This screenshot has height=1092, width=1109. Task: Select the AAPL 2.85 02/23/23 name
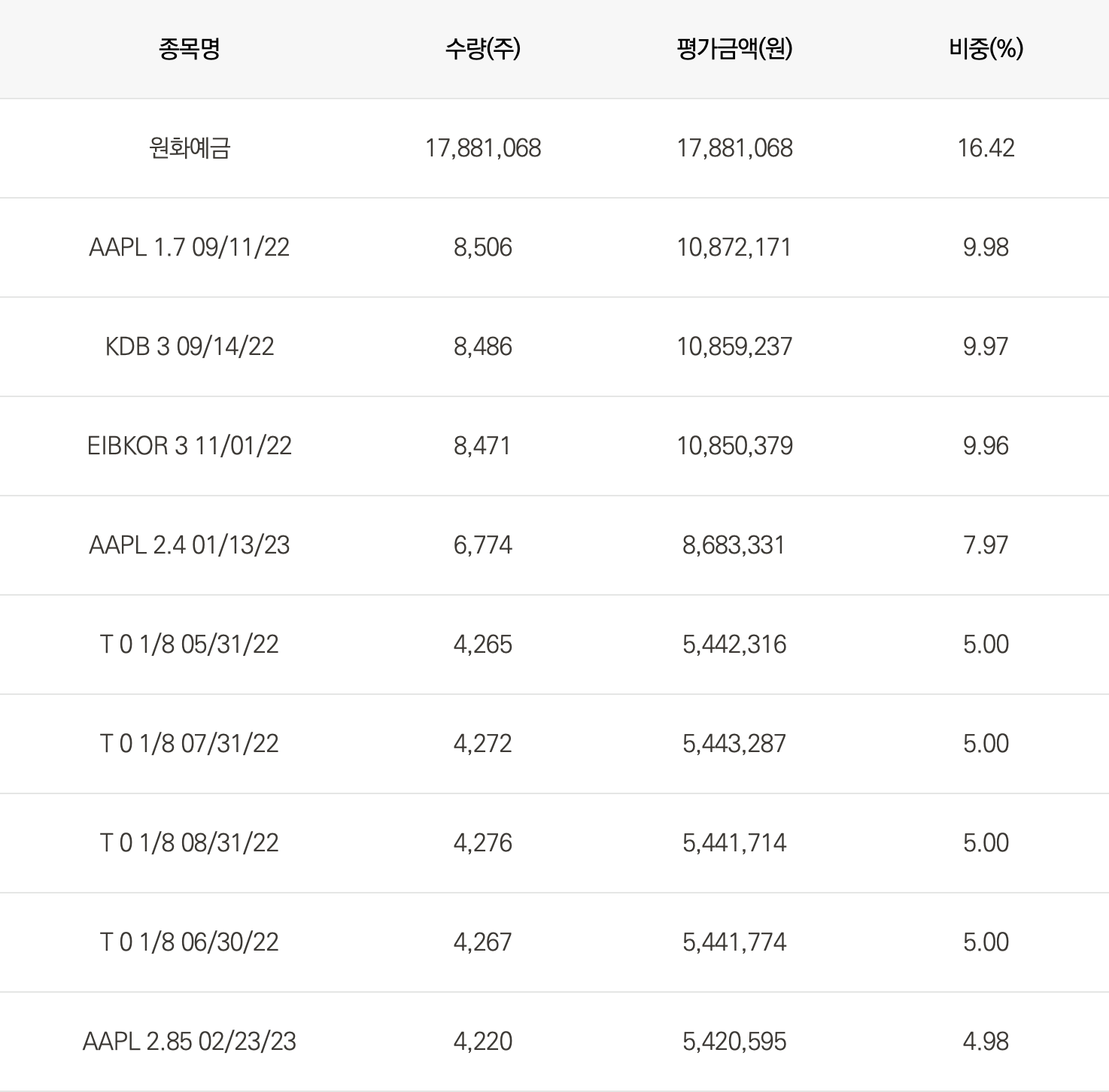coord(190,1042)
